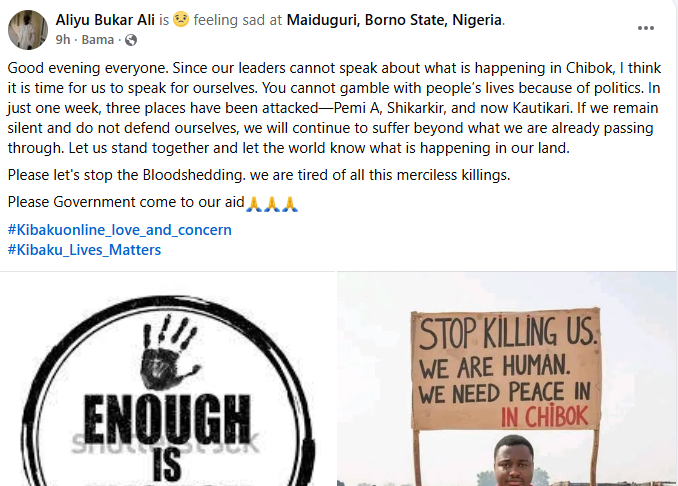
Task: Click the globe public audience icon
Action: click(131, 40)
